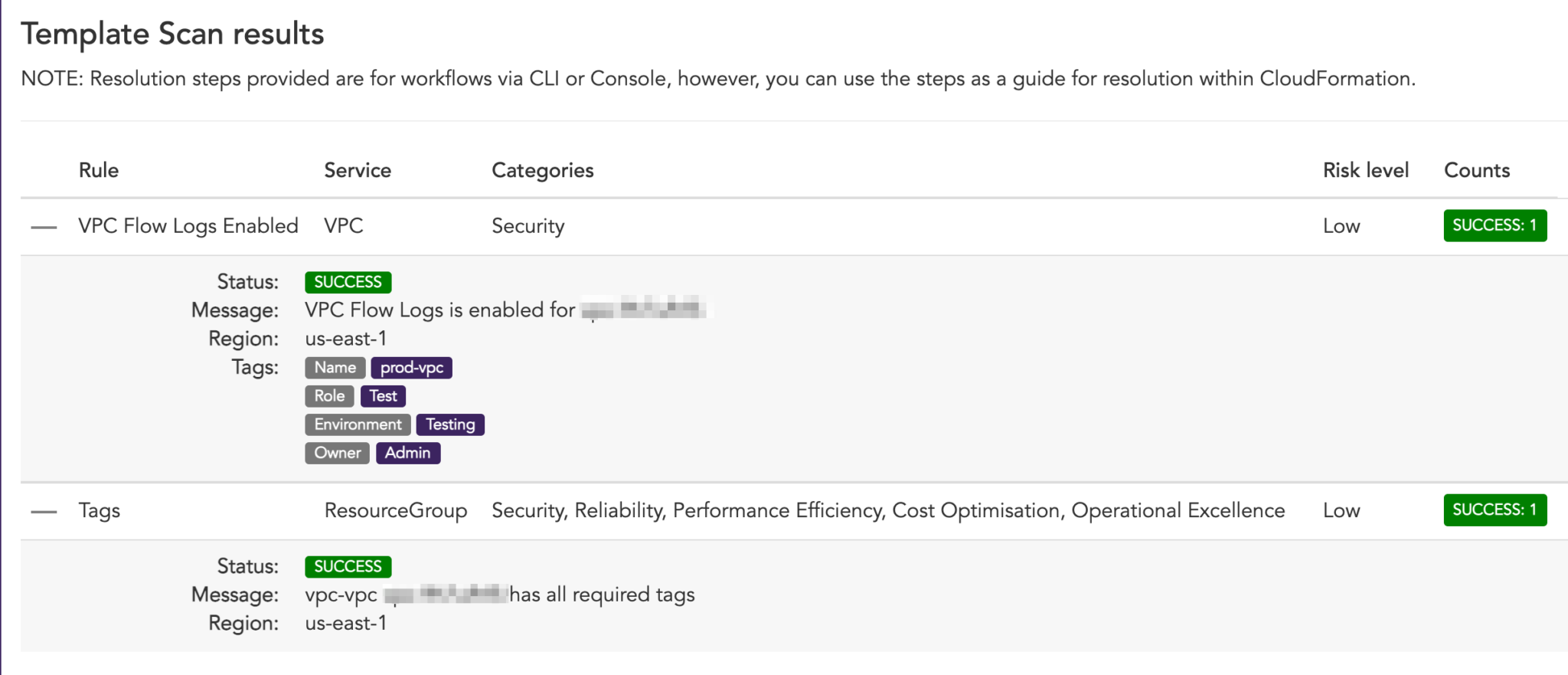Select the prod-vpc tag value
This screenshot has width=1568, height=675.
[412, 367]
